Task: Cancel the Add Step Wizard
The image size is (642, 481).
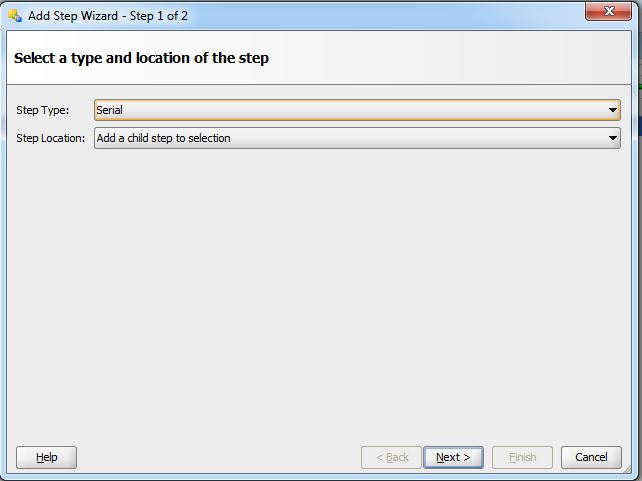Action: (591, 457)
